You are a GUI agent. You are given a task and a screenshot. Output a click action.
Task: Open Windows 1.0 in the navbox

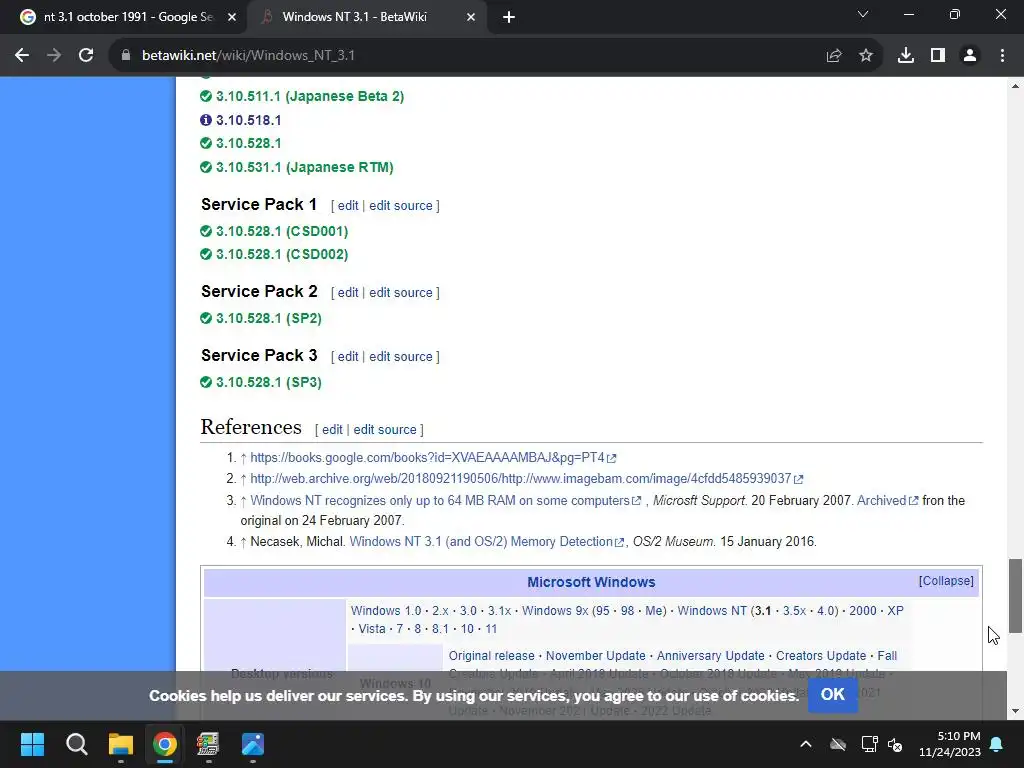coord(386,611)
